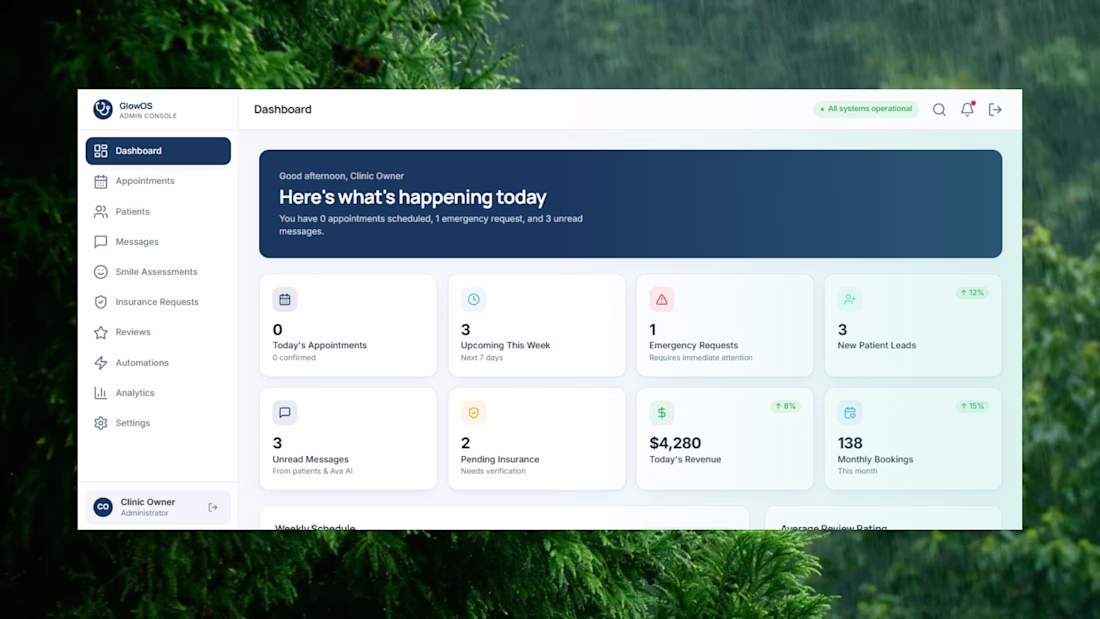Open the notifications bell
Image resolution: width=1100 pixels, height=619 pixels.
coord(967,109)
